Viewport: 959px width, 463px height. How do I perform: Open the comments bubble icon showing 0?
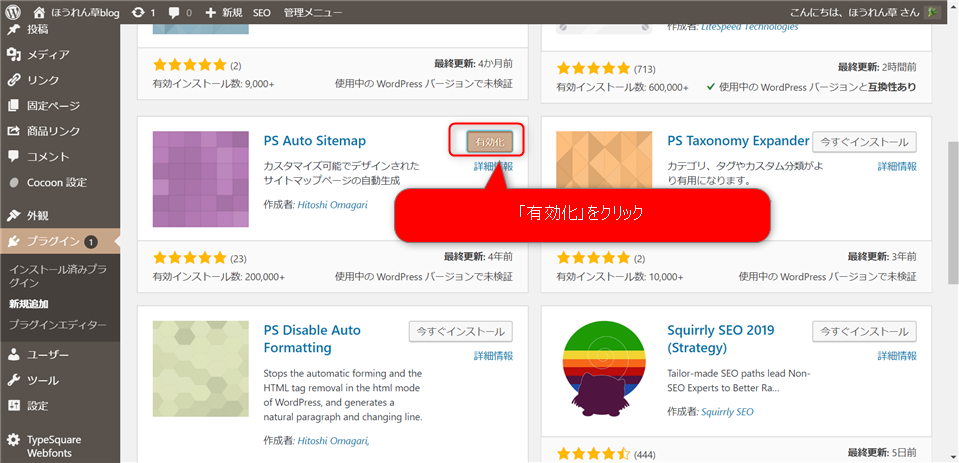point(174,12)
